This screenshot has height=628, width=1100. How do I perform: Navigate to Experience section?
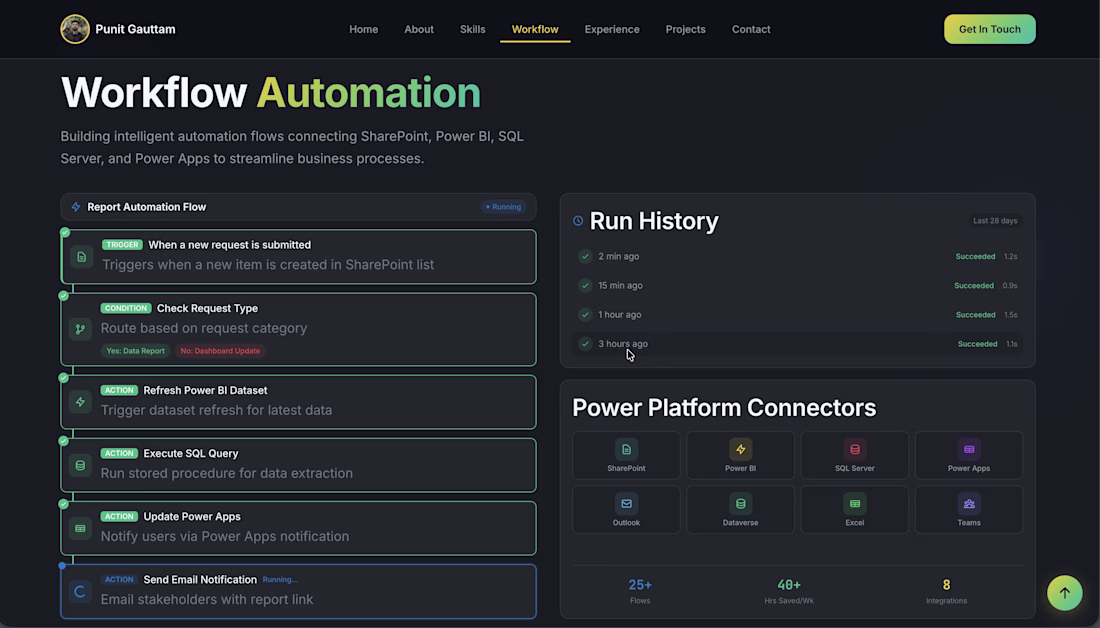click(x=612, y=29)
